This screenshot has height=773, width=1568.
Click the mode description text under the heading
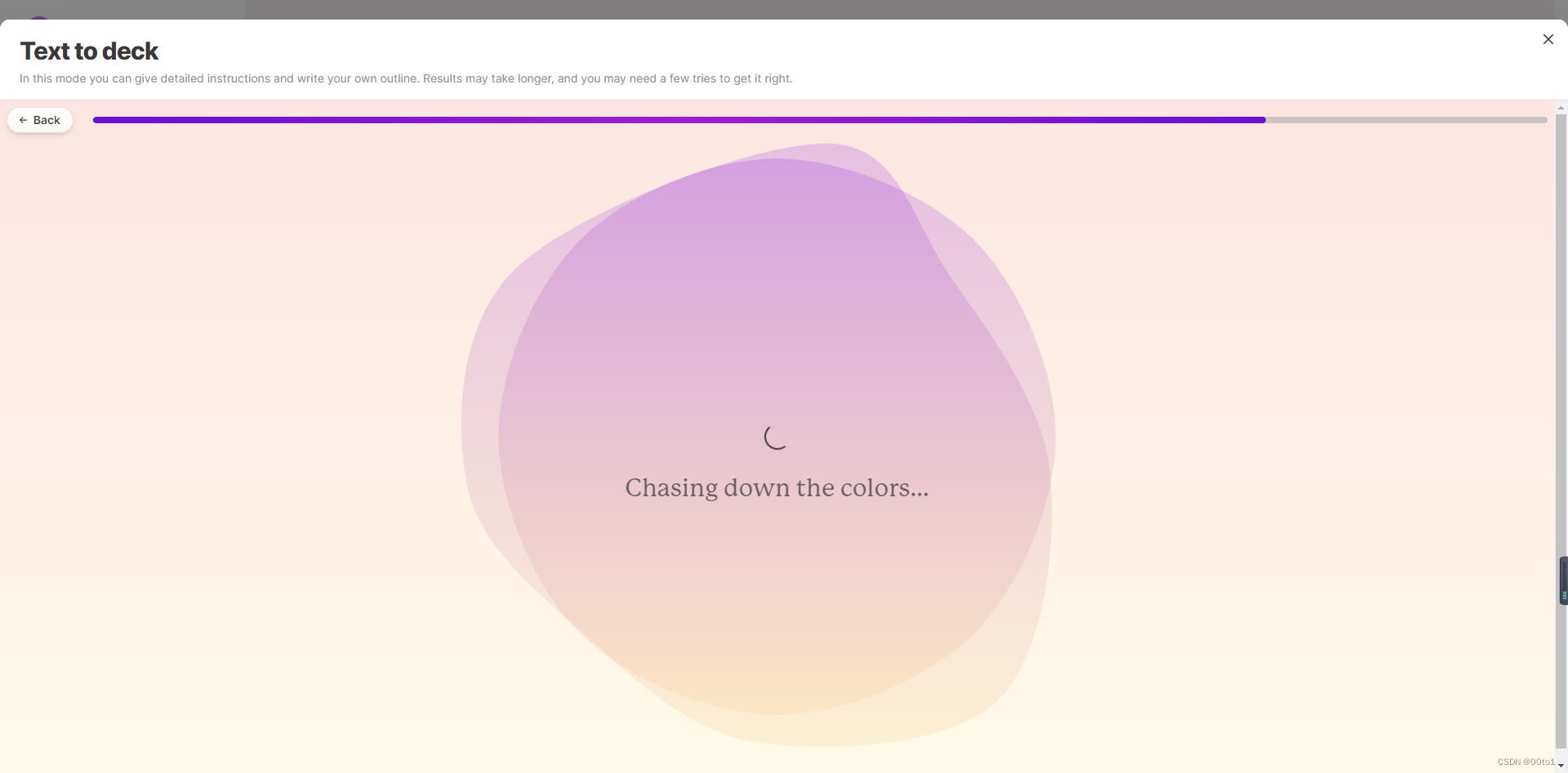pyautogui.click(x=406, y=78)
